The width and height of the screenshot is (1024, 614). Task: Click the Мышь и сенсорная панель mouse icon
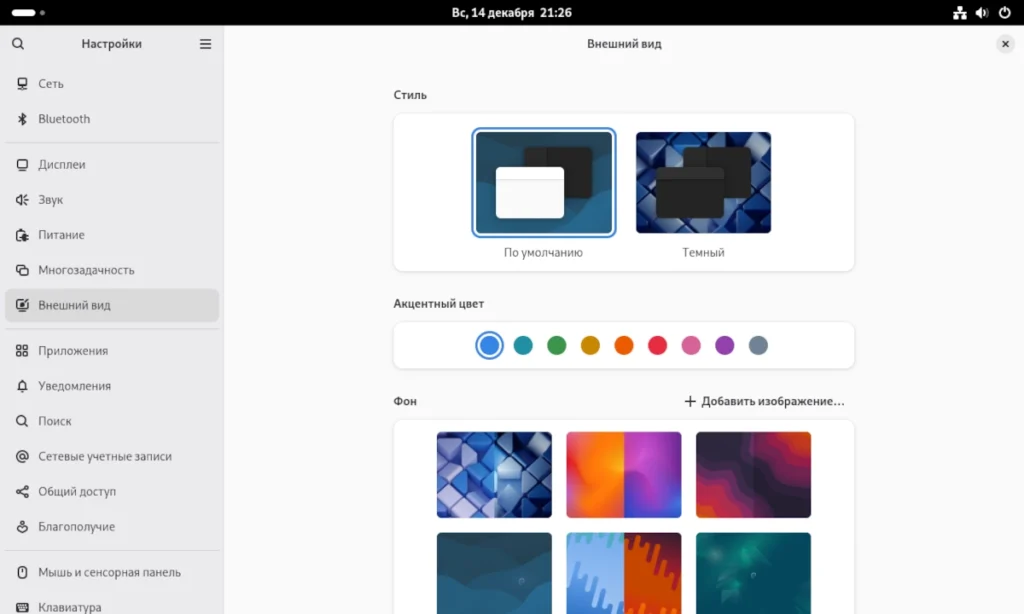coord(22,572)
